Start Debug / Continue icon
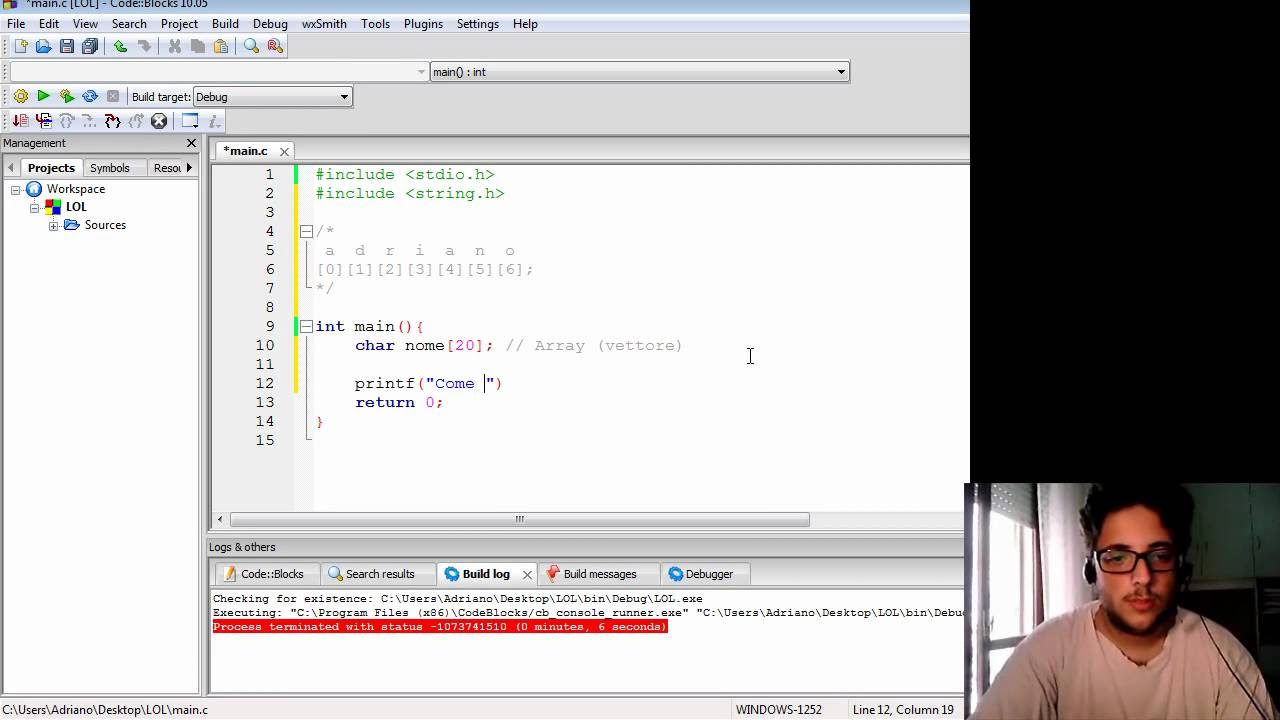This screenshot has width=1280, height=720. 20,121
